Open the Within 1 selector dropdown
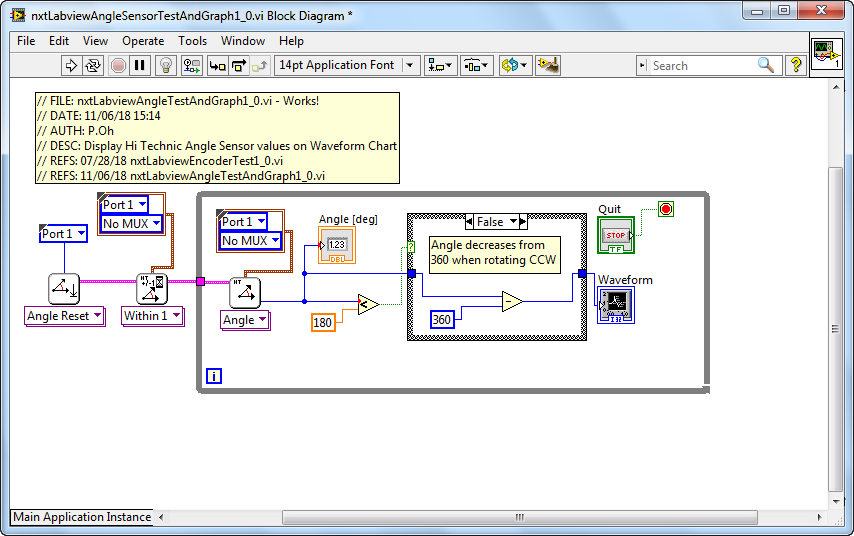 click(x=152, y=316)
